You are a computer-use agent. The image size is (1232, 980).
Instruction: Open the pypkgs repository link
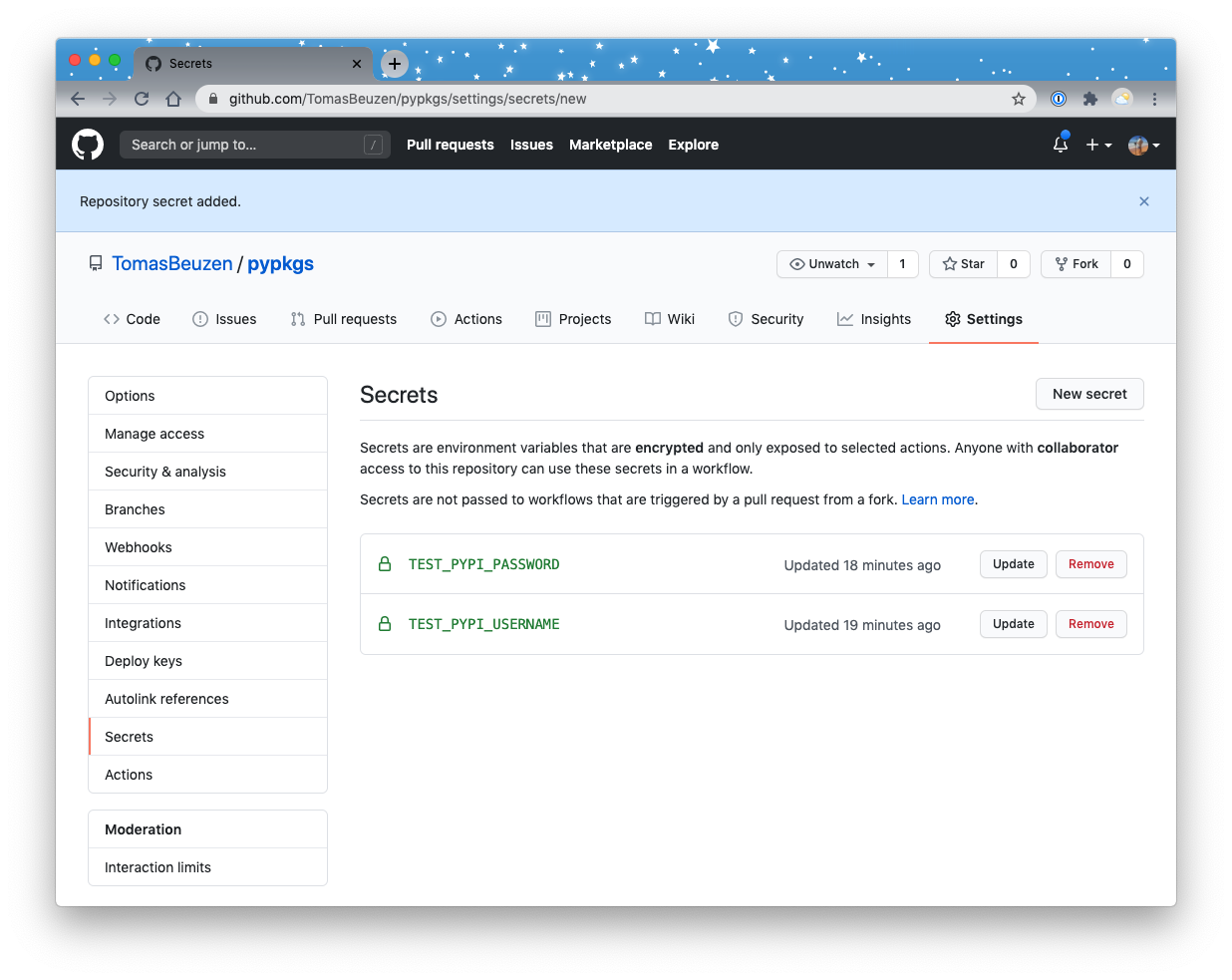click(x=280, y=263)
